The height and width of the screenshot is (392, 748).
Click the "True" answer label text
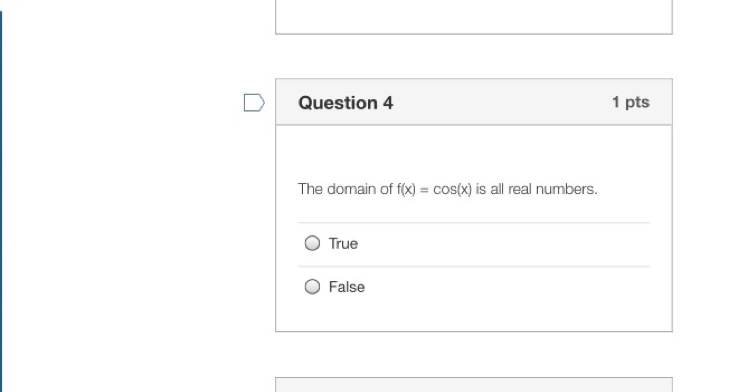pyautogui.click(x=343, y=244)
